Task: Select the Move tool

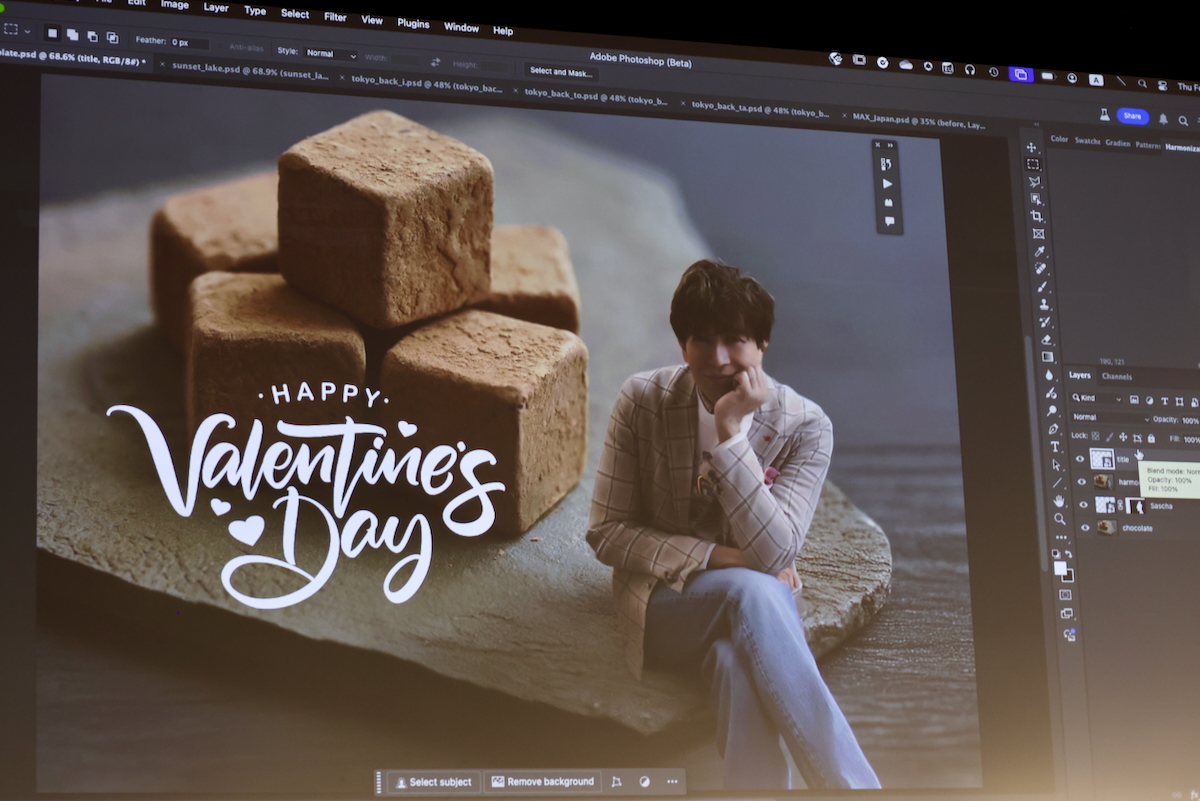Action: pos(1032,148)
